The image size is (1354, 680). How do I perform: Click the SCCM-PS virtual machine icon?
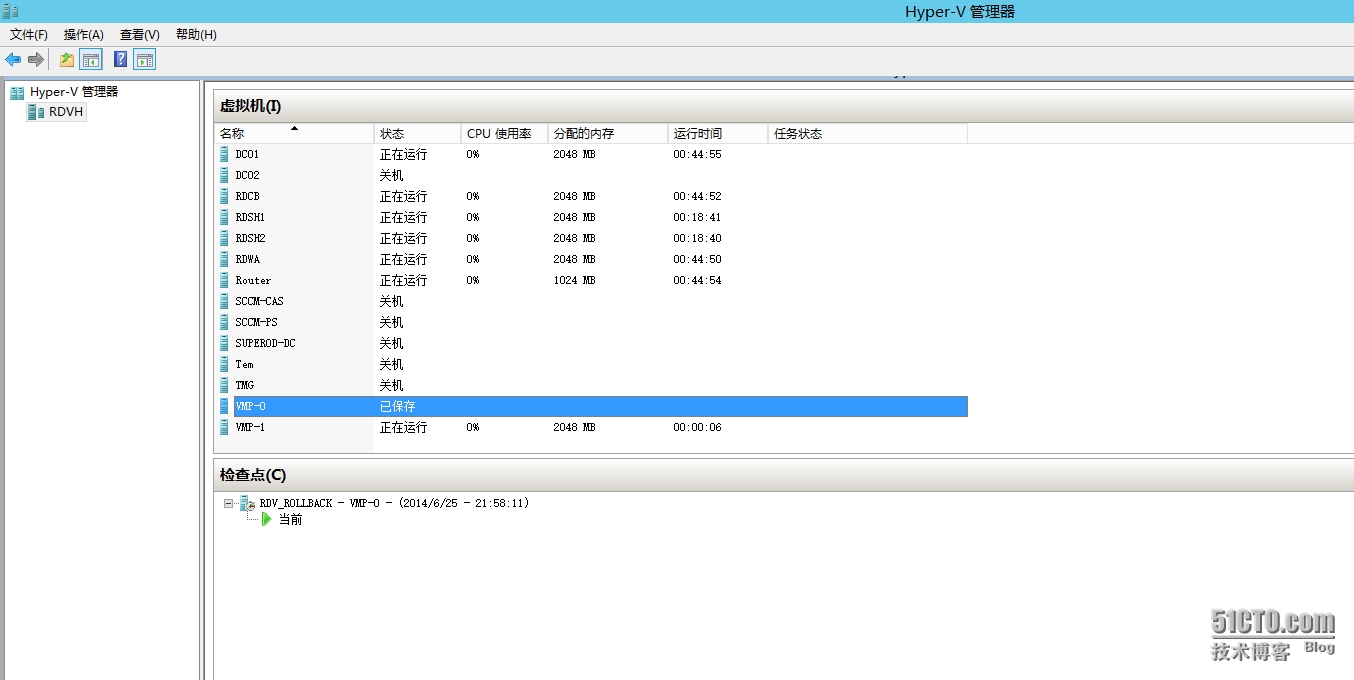point(225,322)
